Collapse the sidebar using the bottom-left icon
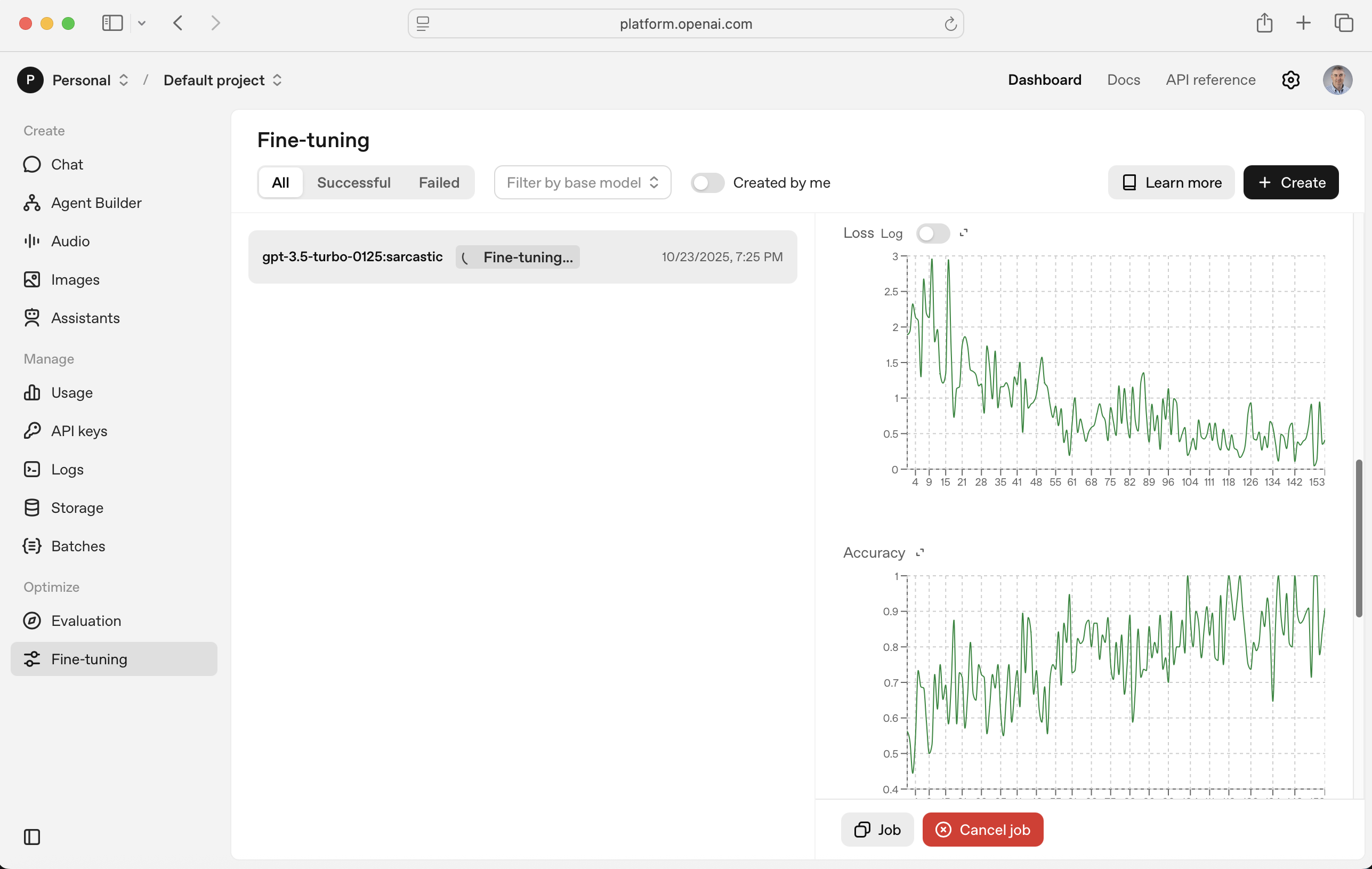1372x869 pixels. (32, 836)
